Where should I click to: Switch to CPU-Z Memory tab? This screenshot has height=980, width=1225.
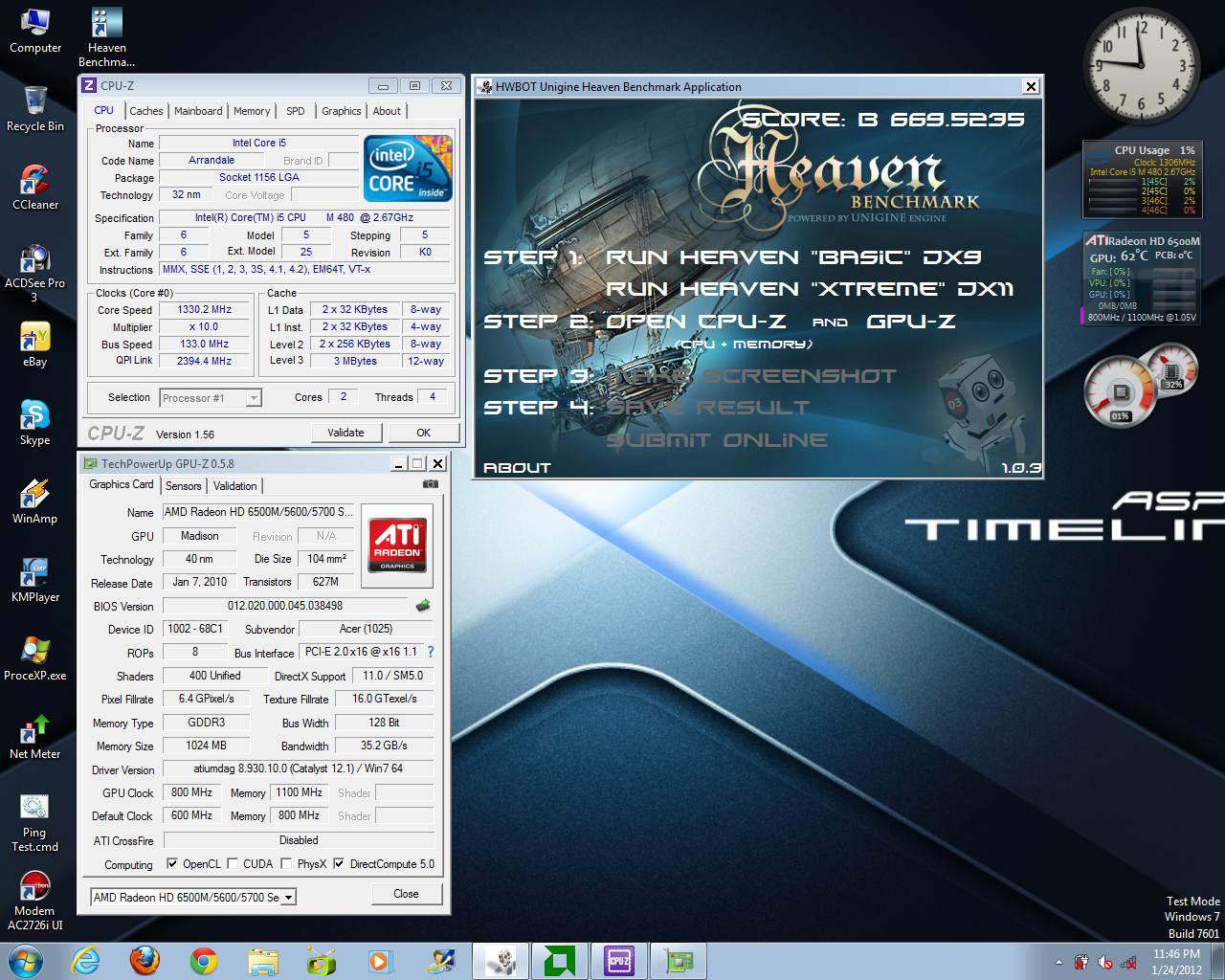(x=252, y=111)
